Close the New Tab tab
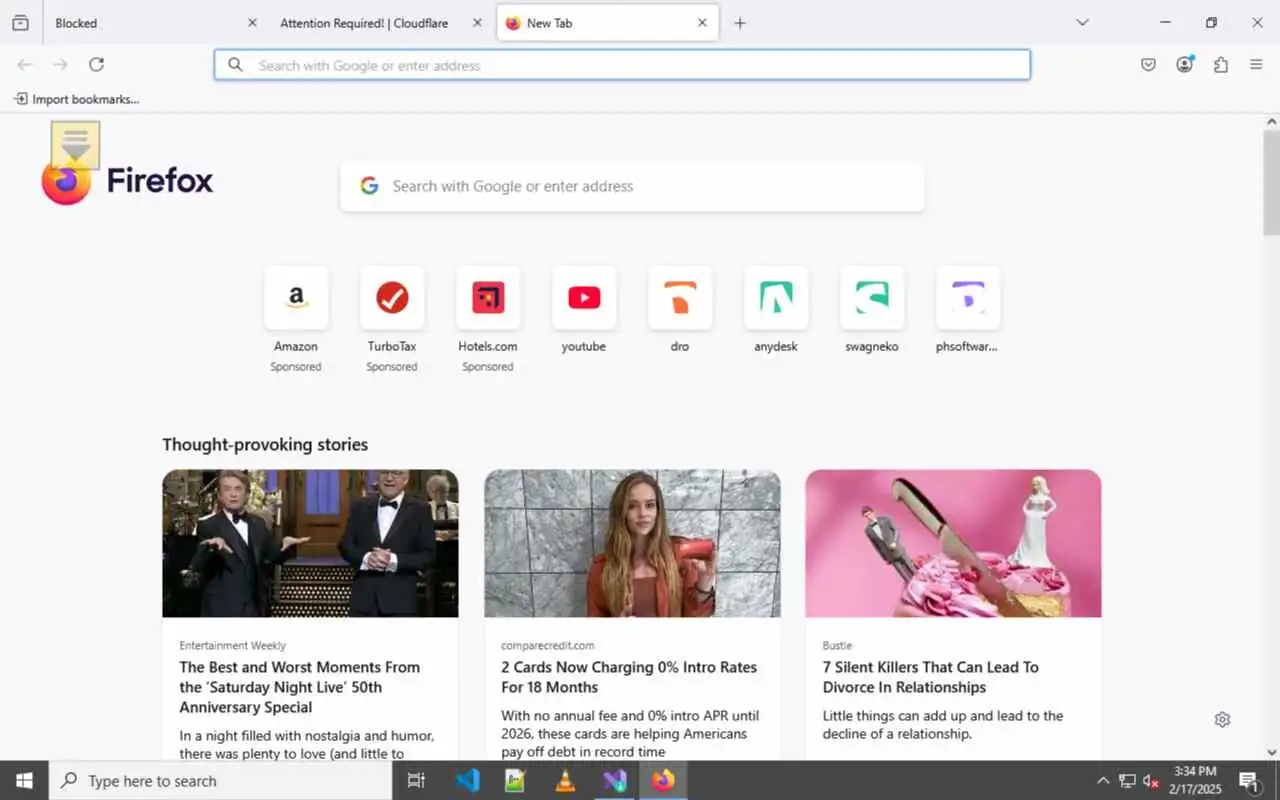This screenshot has height=800, width=1280. 702,23
